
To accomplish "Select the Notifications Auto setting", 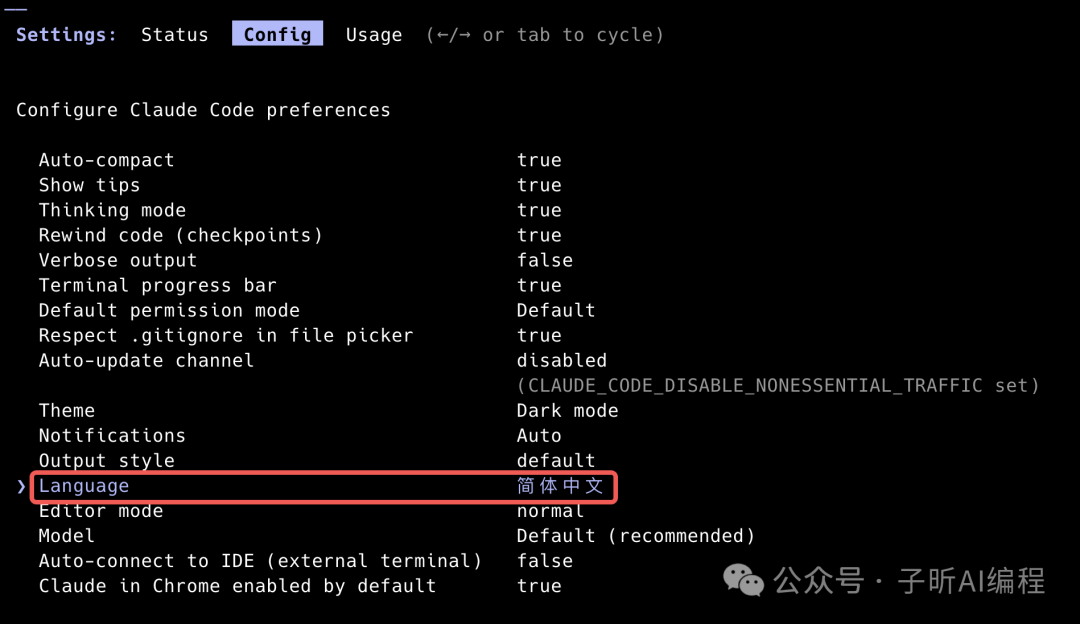I will pos(539,436).
